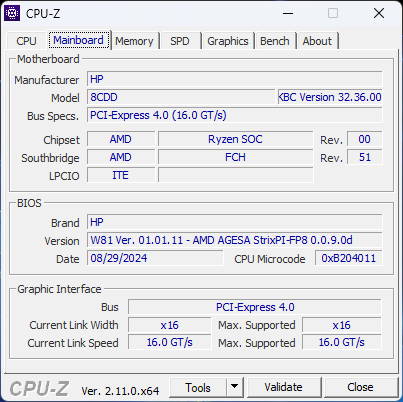Select the BIOS Version text field

pos(235,240)
